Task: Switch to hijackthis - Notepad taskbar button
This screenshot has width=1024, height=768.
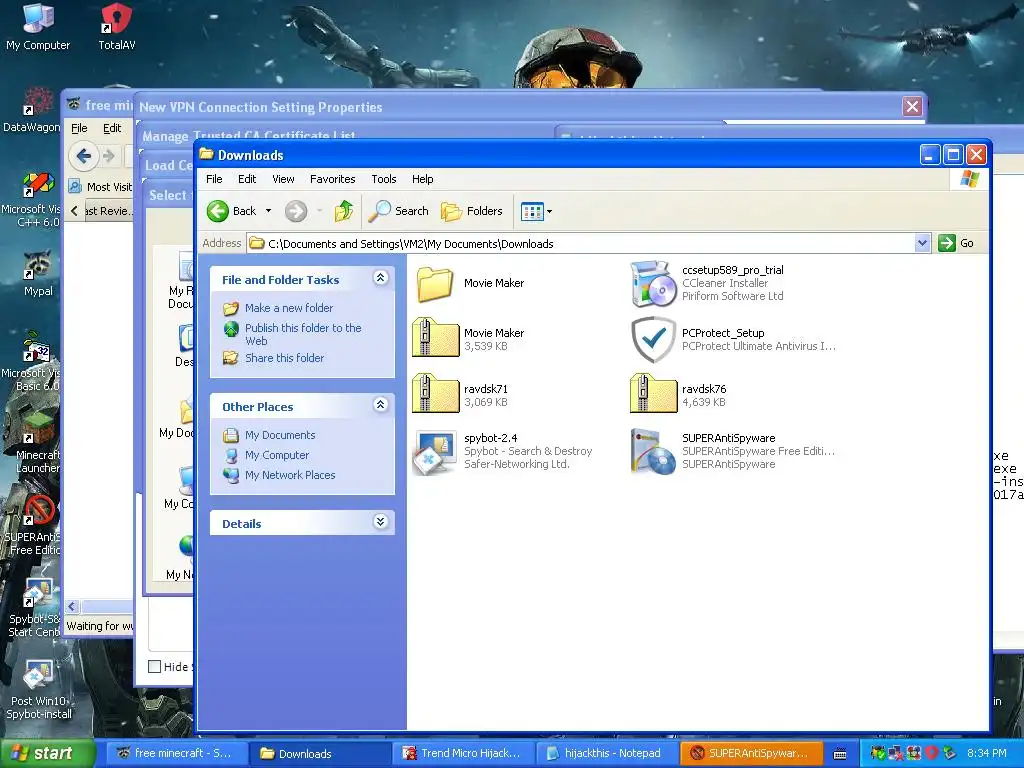Action: 607,753
